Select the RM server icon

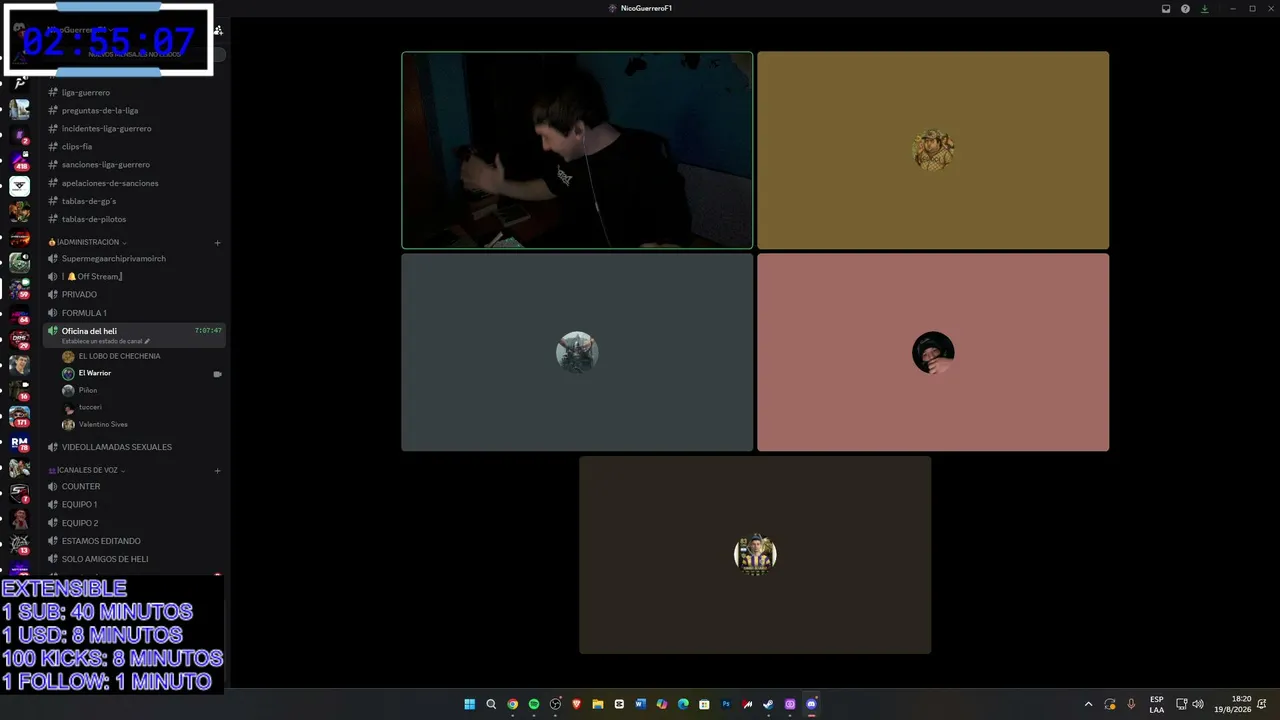point(20,442)
